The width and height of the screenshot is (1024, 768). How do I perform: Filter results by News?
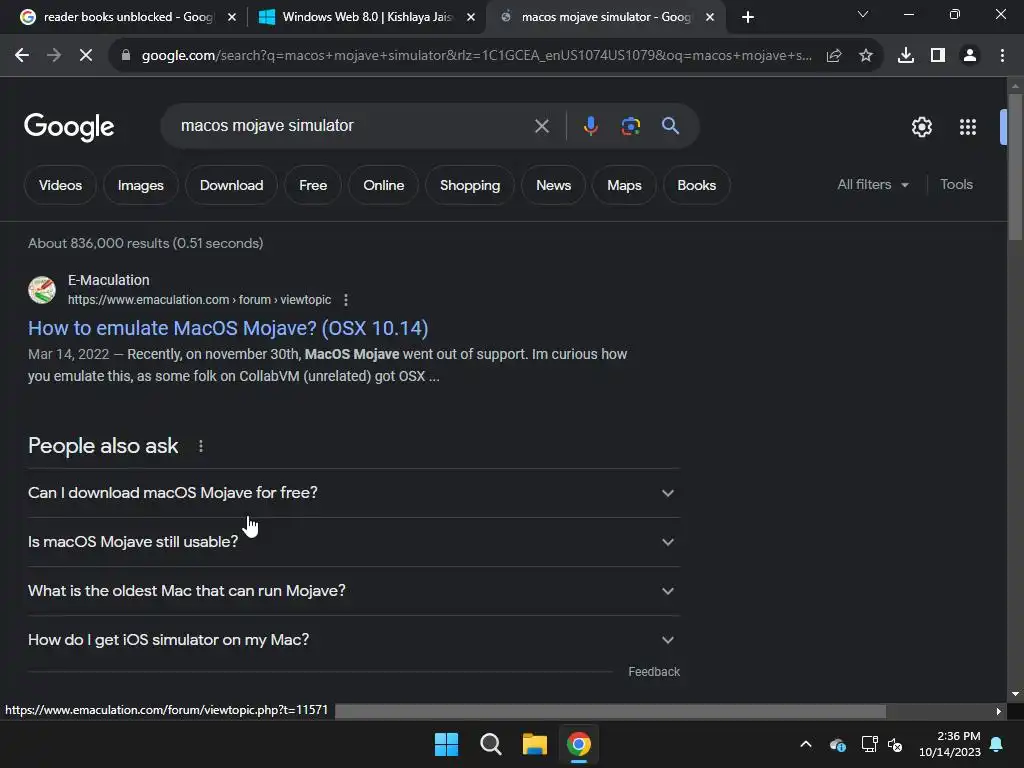click(553, 185)
